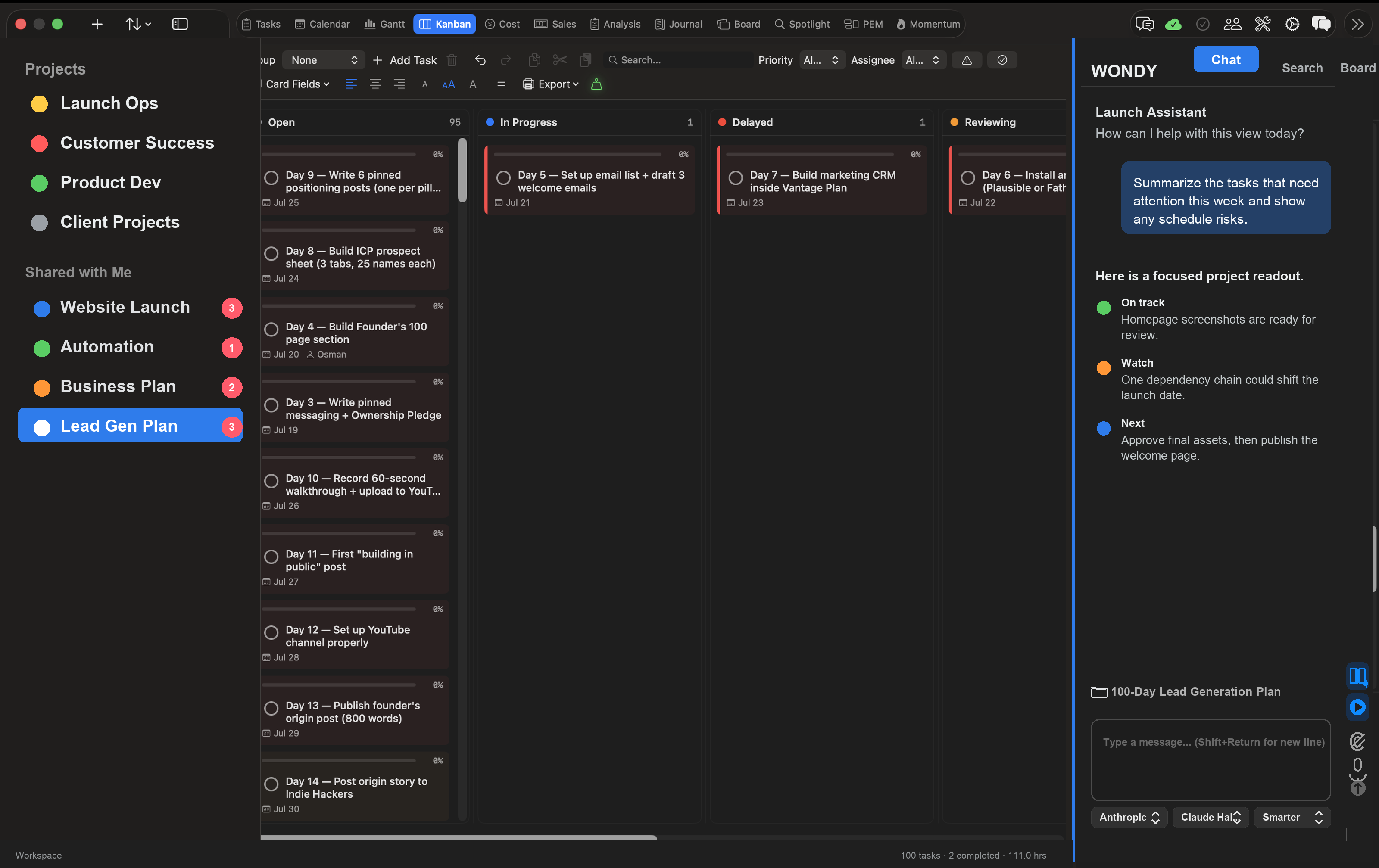Click the circled checkmark icon in title bar
The width and height of the screenshot is (1379, 868).
(x=1203, y=24)
